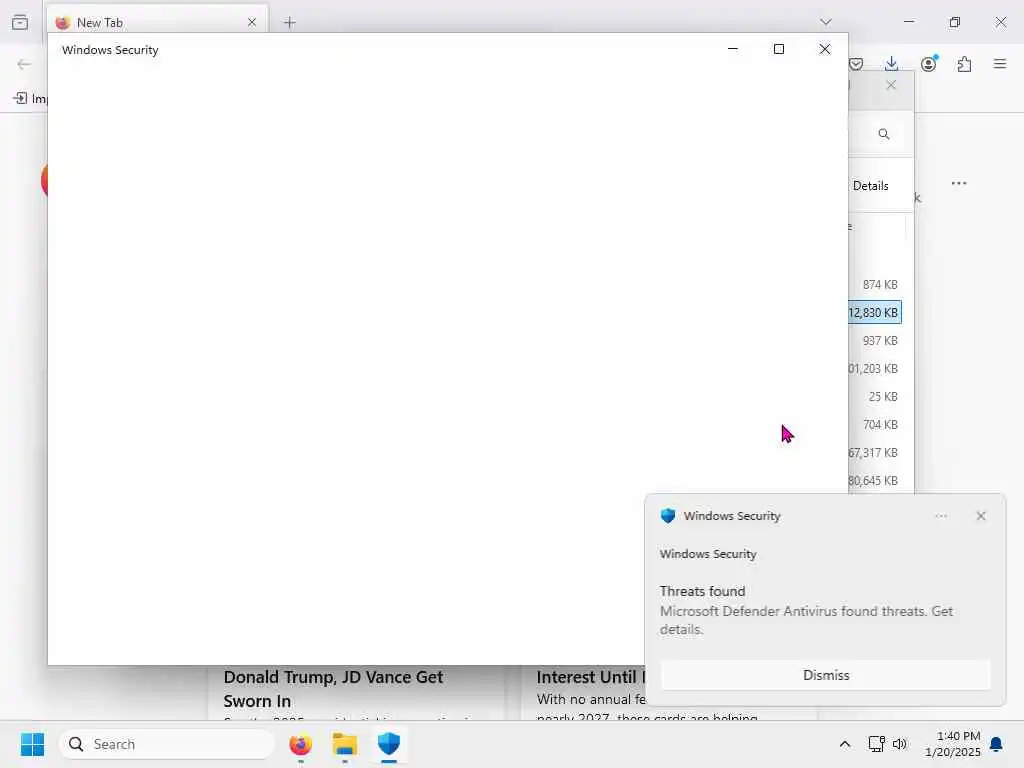Select the 01,203 KB file row
The height and width of the screenshot is (768, 1024).
tap(875, 369)
